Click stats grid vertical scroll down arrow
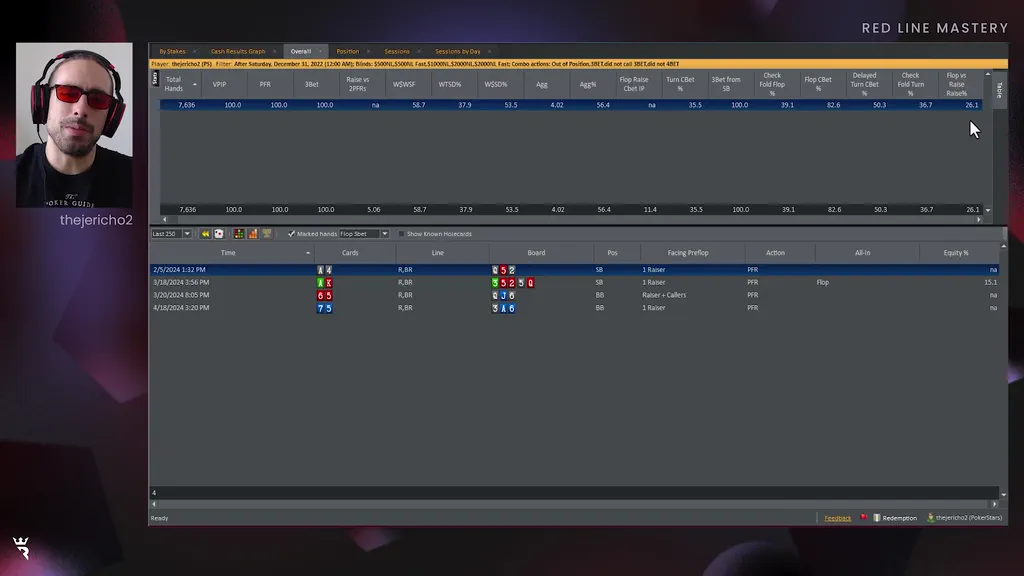This screenshot has height=576, width=1024. click(x=988, y=210)
